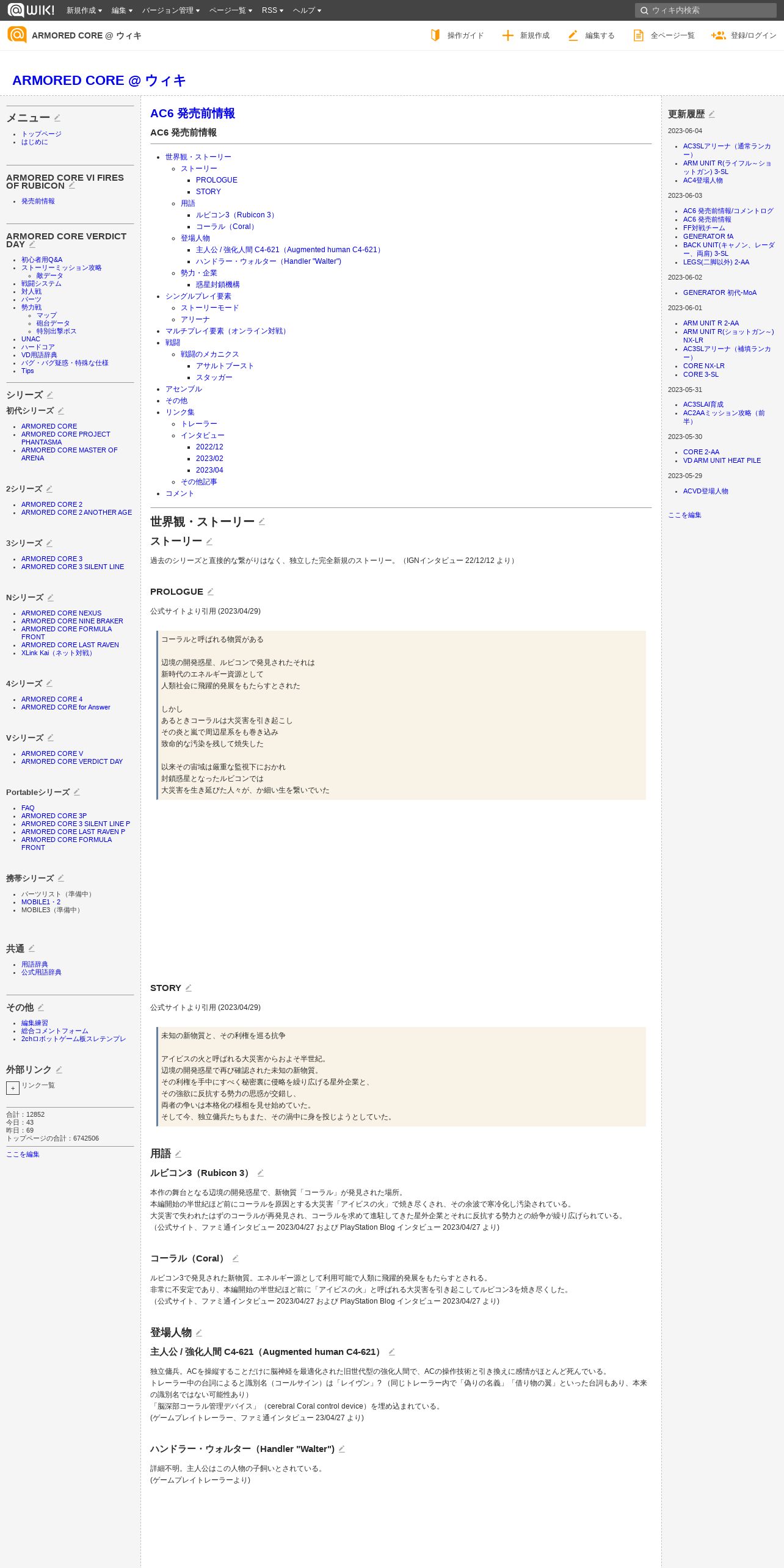Image resolution: width=784 pixels, height=1568 pixels.
Task: Open the 新規作成 dropdown in top menu bar
Action: tap(84, 10)
